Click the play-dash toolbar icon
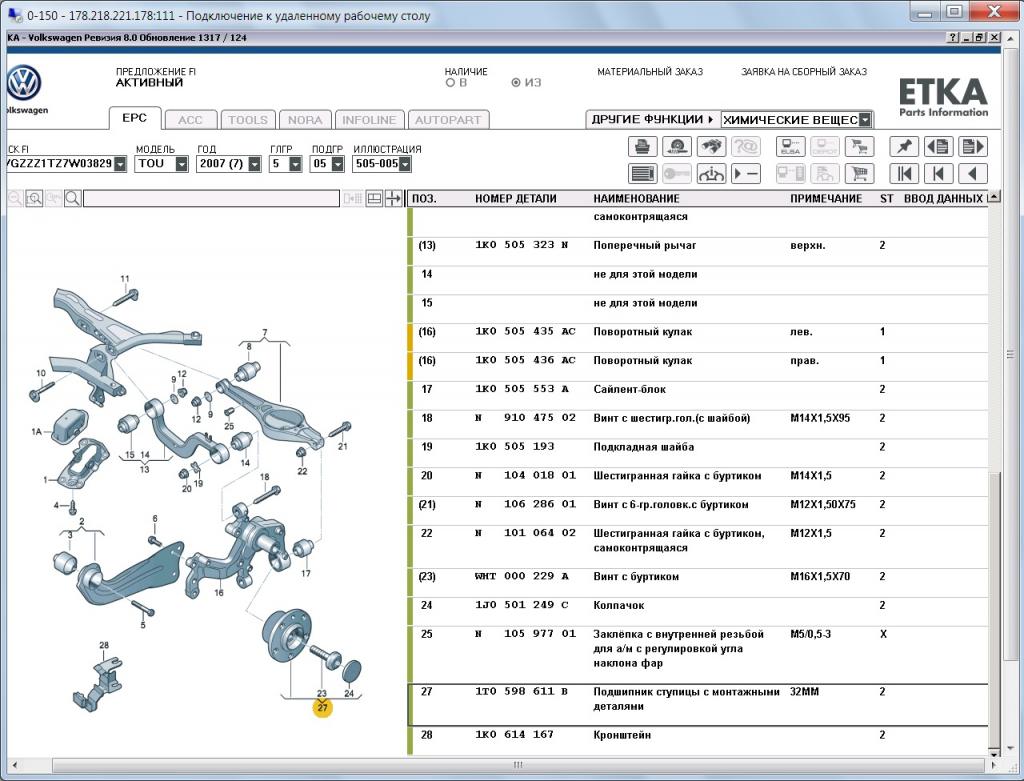Image resolution: width=1024 pixels, height=781 pixels. pyautogui.click(x=745, y=174)
